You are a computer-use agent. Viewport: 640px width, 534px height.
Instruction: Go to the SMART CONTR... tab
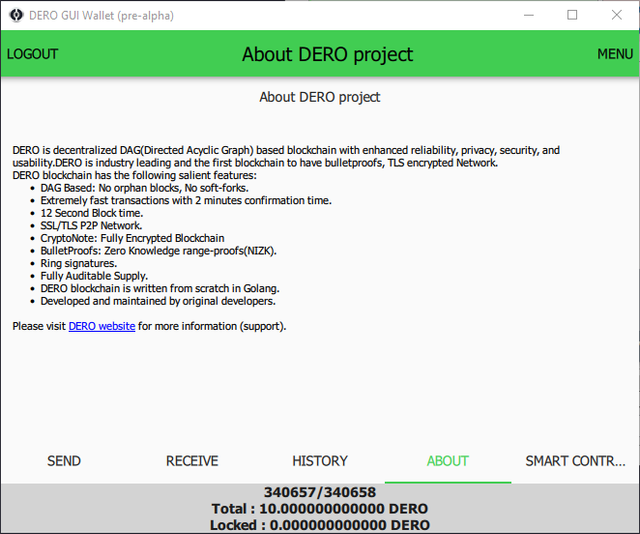pos(575,461)
